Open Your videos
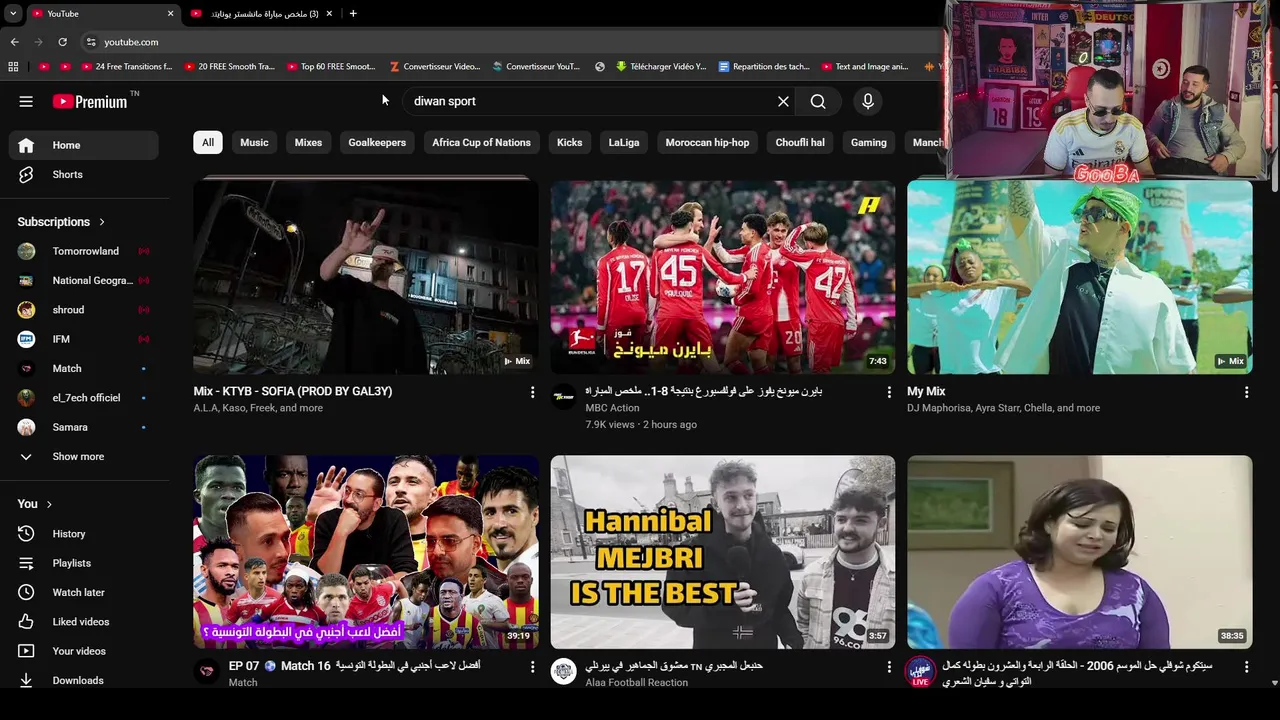 coord(84,651)
